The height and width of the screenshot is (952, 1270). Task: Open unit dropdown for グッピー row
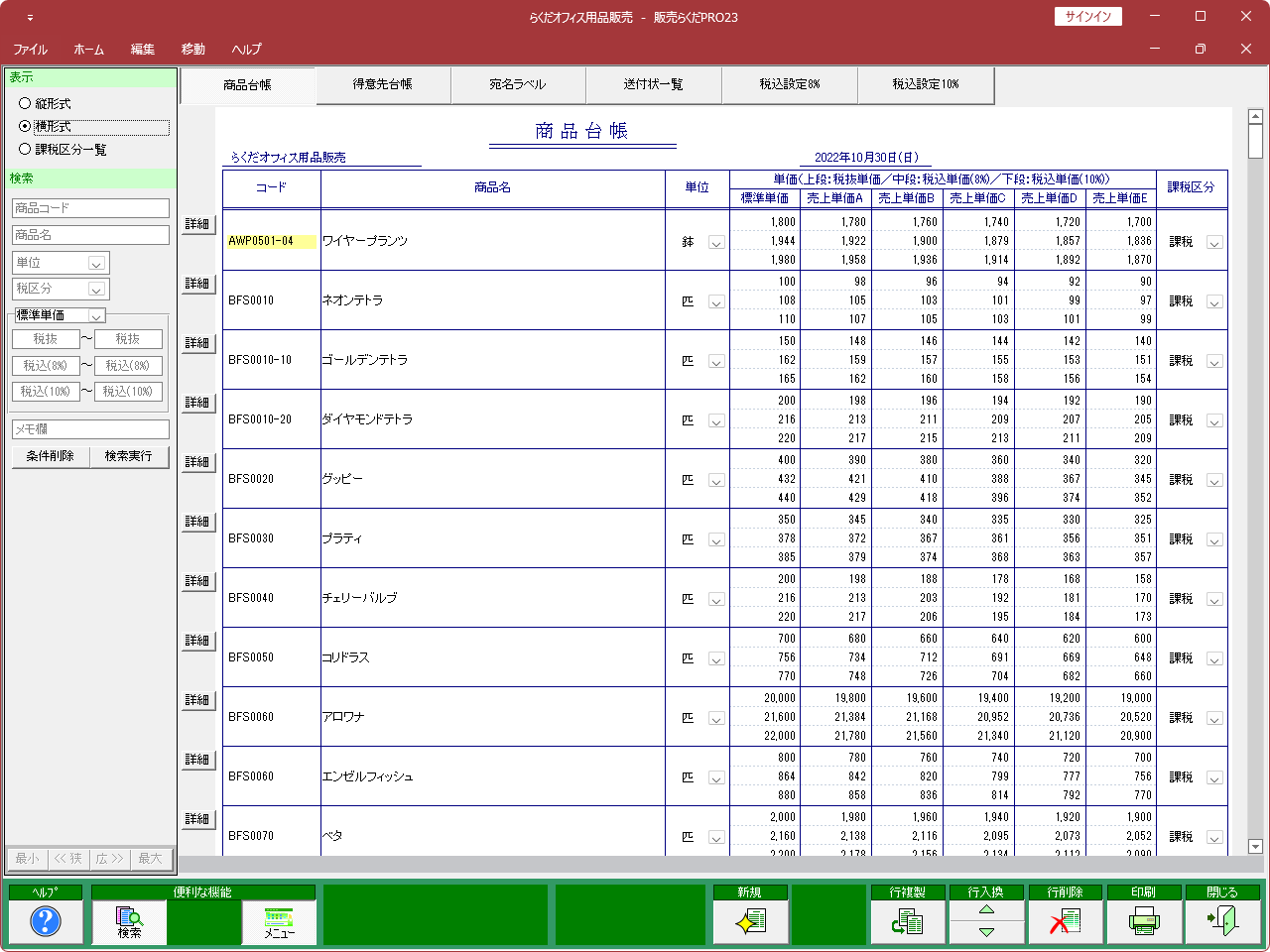[x=716, y=480]
